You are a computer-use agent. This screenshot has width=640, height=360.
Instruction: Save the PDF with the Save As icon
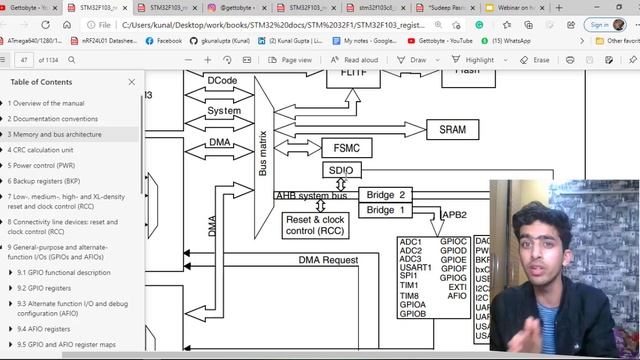click(x=609, y=60)
